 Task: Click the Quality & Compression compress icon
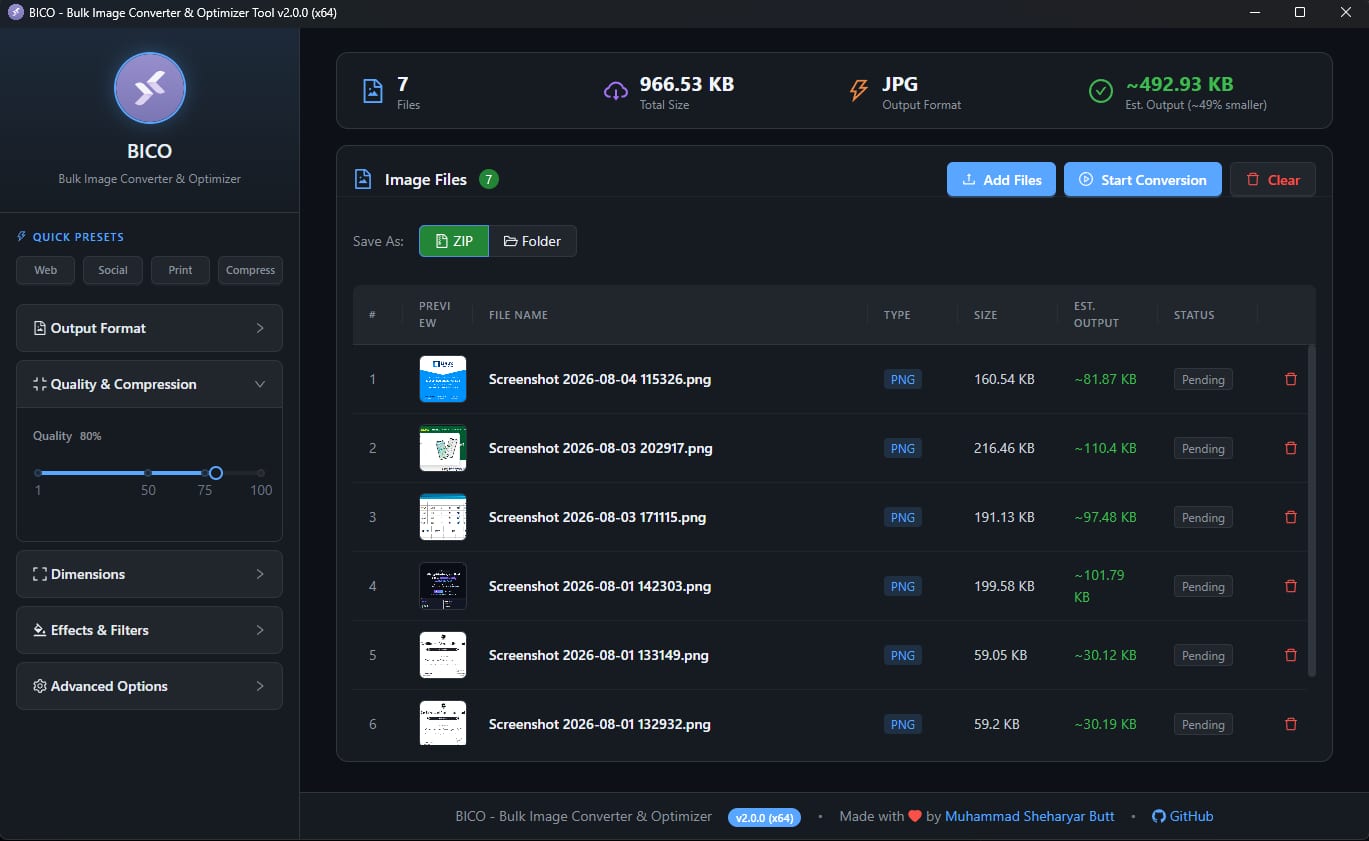click(x=40, y=384)
